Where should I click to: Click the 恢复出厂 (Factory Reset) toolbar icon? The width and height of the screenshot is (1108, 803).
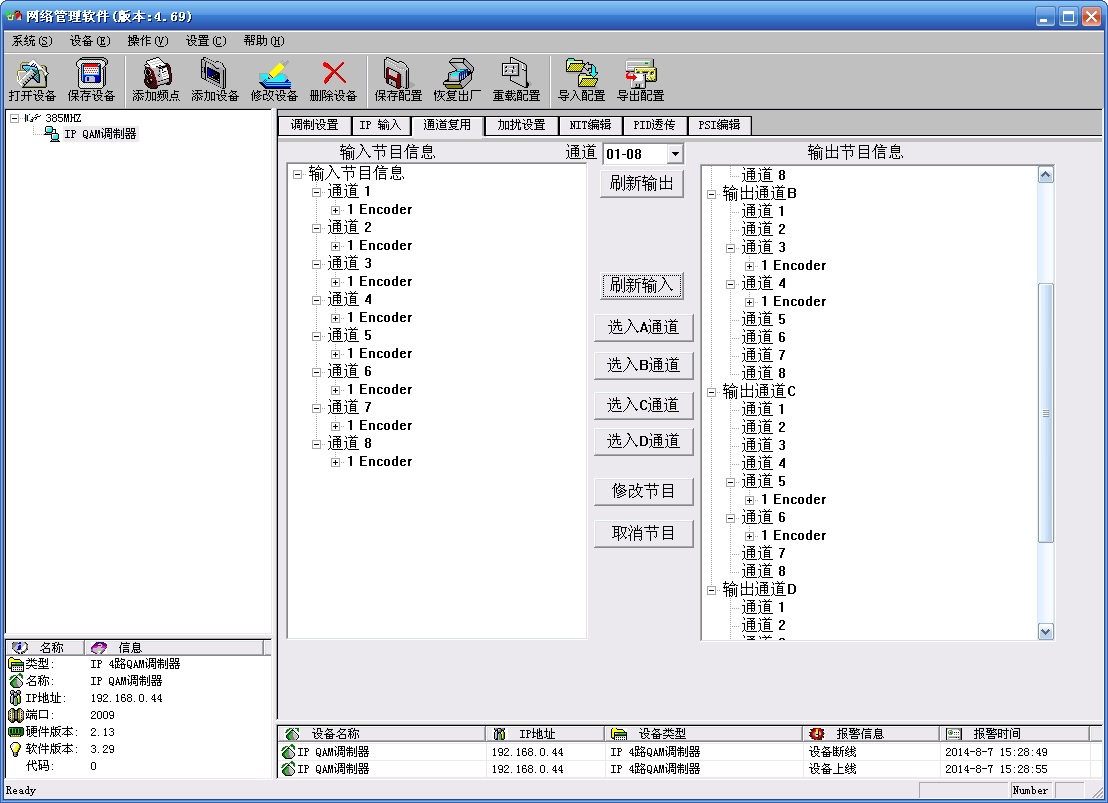click(457, 76)
